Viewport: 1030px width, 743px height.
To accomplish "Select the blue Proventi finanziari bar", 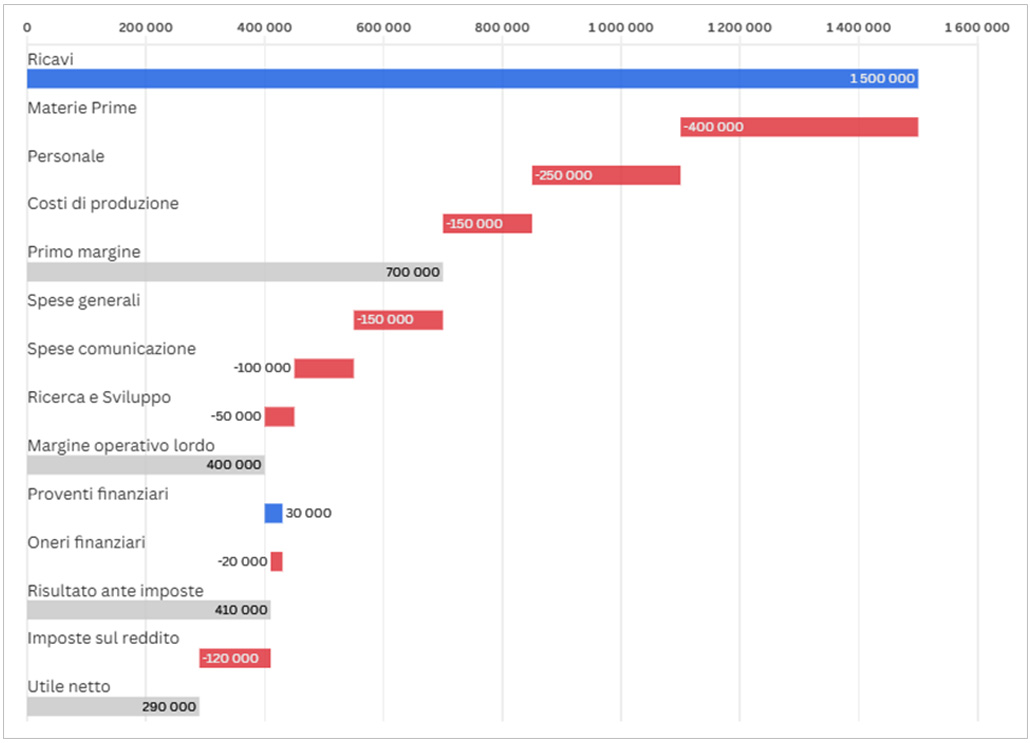I will coord(273,513).
